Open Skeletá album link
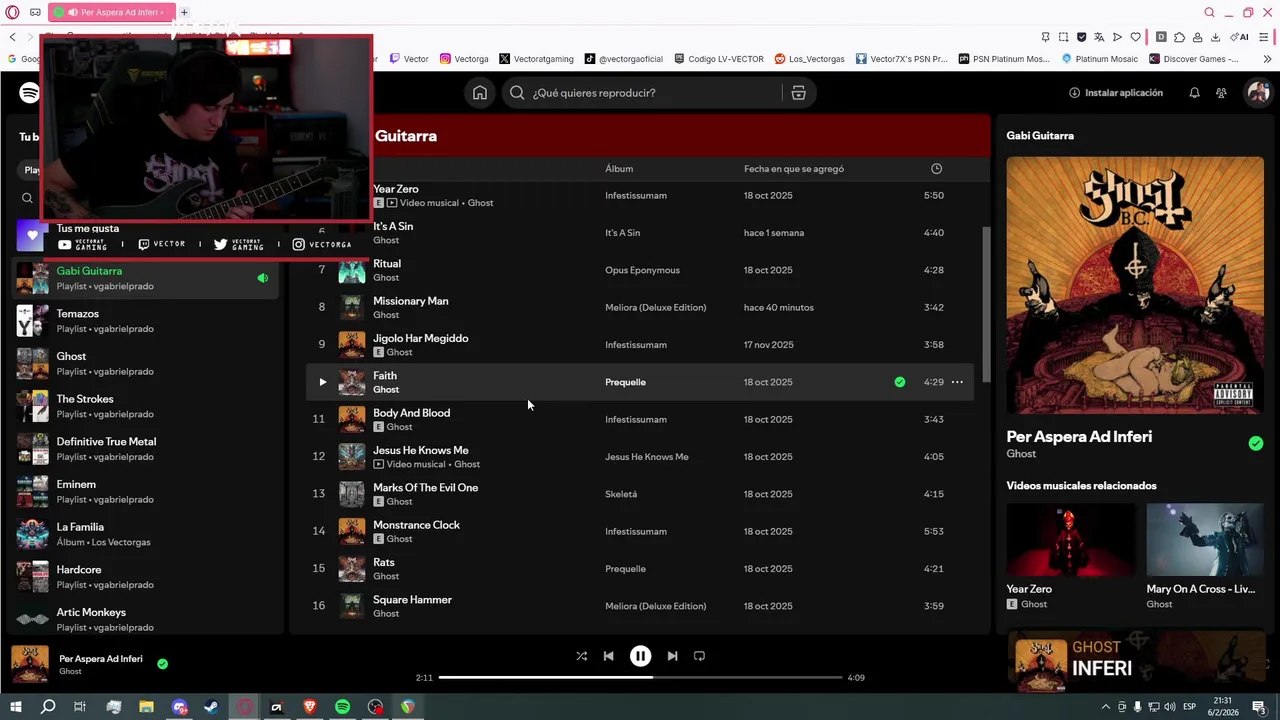Image resolution: width=1280 pixels, height=720 pixels. coord(621,494)
